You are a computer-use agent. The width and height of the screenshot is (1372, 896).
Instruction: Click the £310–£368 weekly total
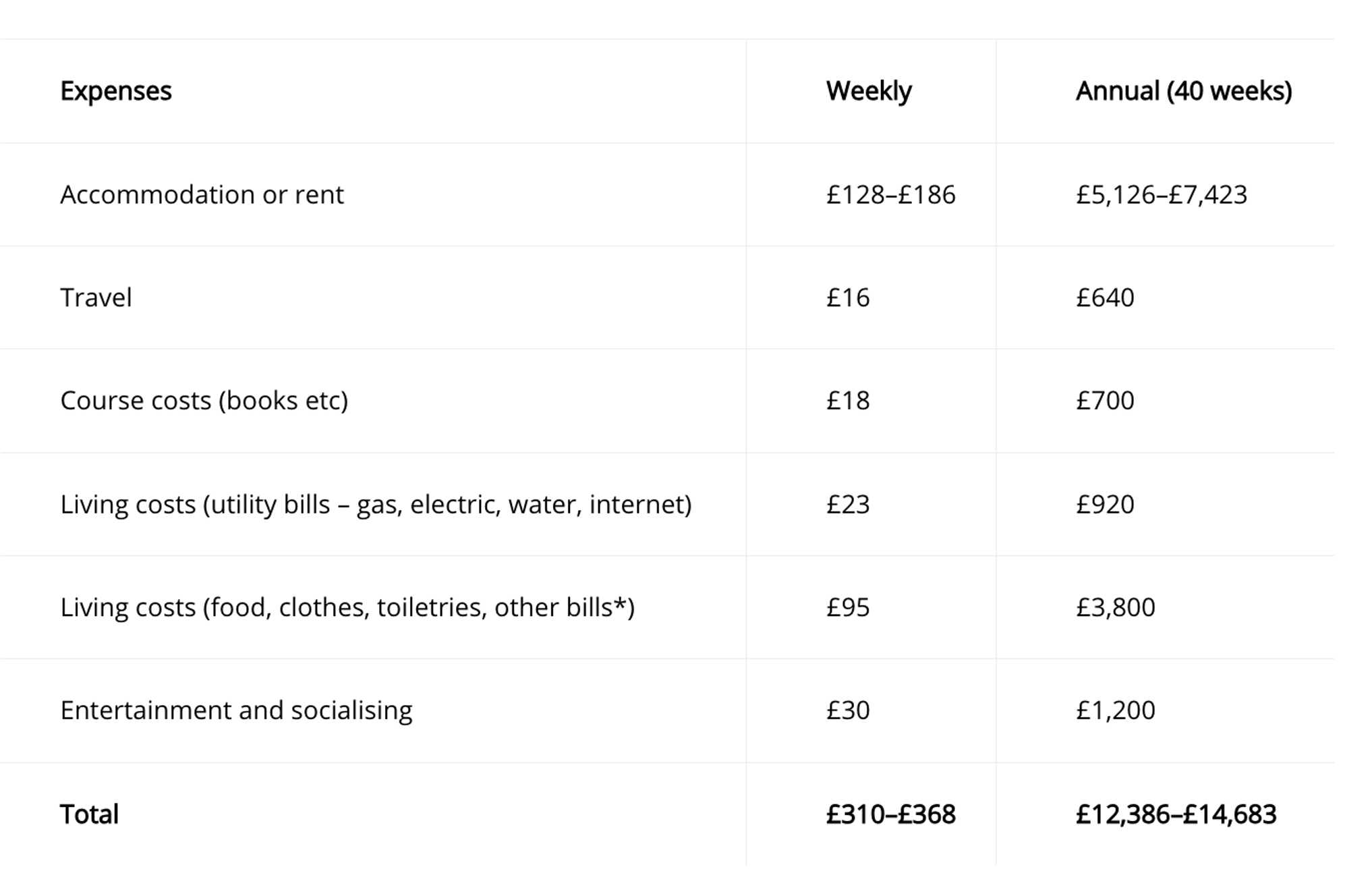[x=890, y=814]
